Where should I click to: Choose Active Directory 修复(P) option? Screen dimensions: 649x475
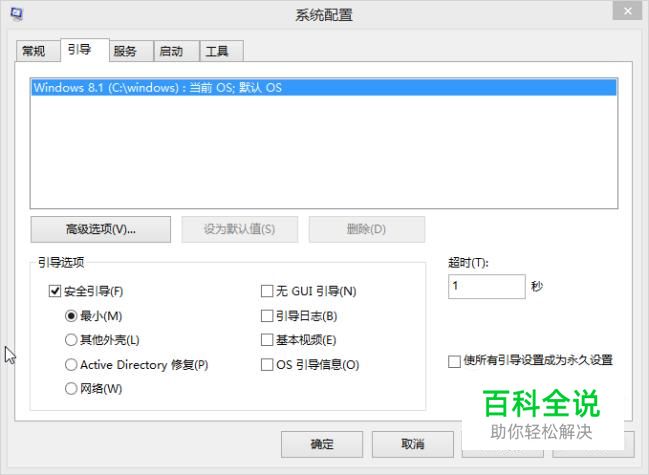[71, 365]
